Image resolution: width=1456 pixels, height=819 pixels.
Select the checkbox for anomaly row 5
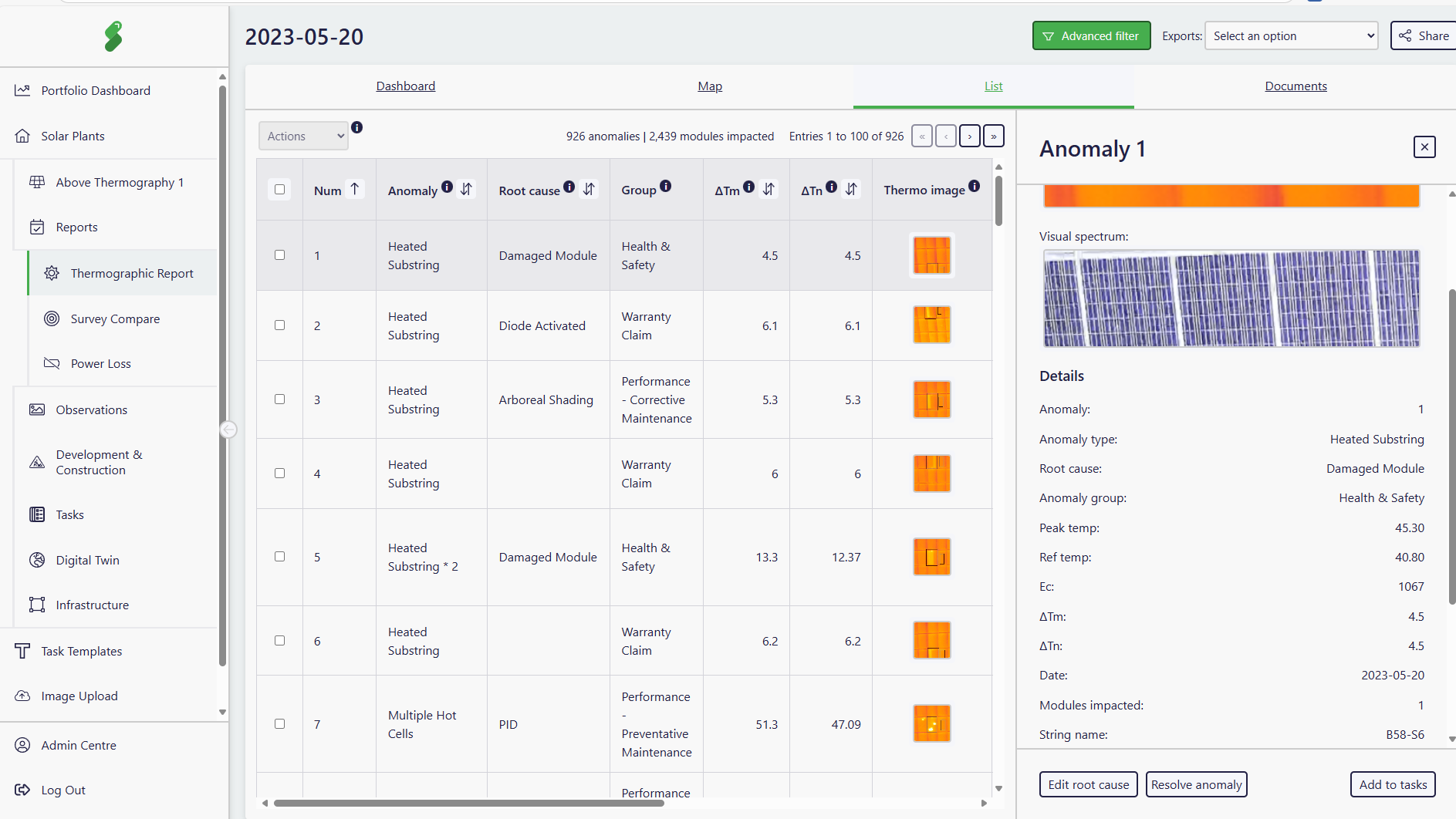(x=280, y=557)
